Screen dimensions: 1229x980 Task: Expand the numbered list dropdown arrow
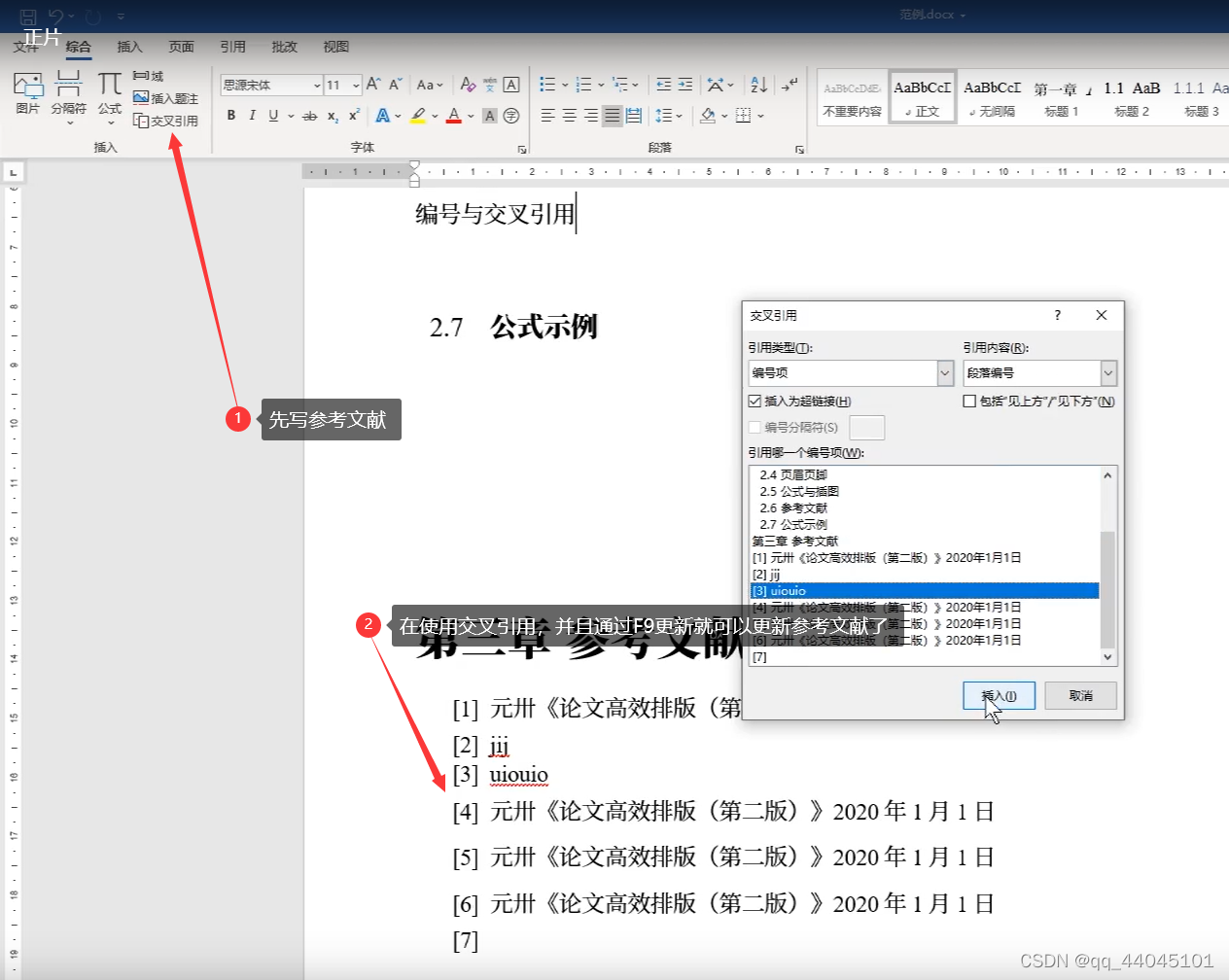click(x=601, y=85)
